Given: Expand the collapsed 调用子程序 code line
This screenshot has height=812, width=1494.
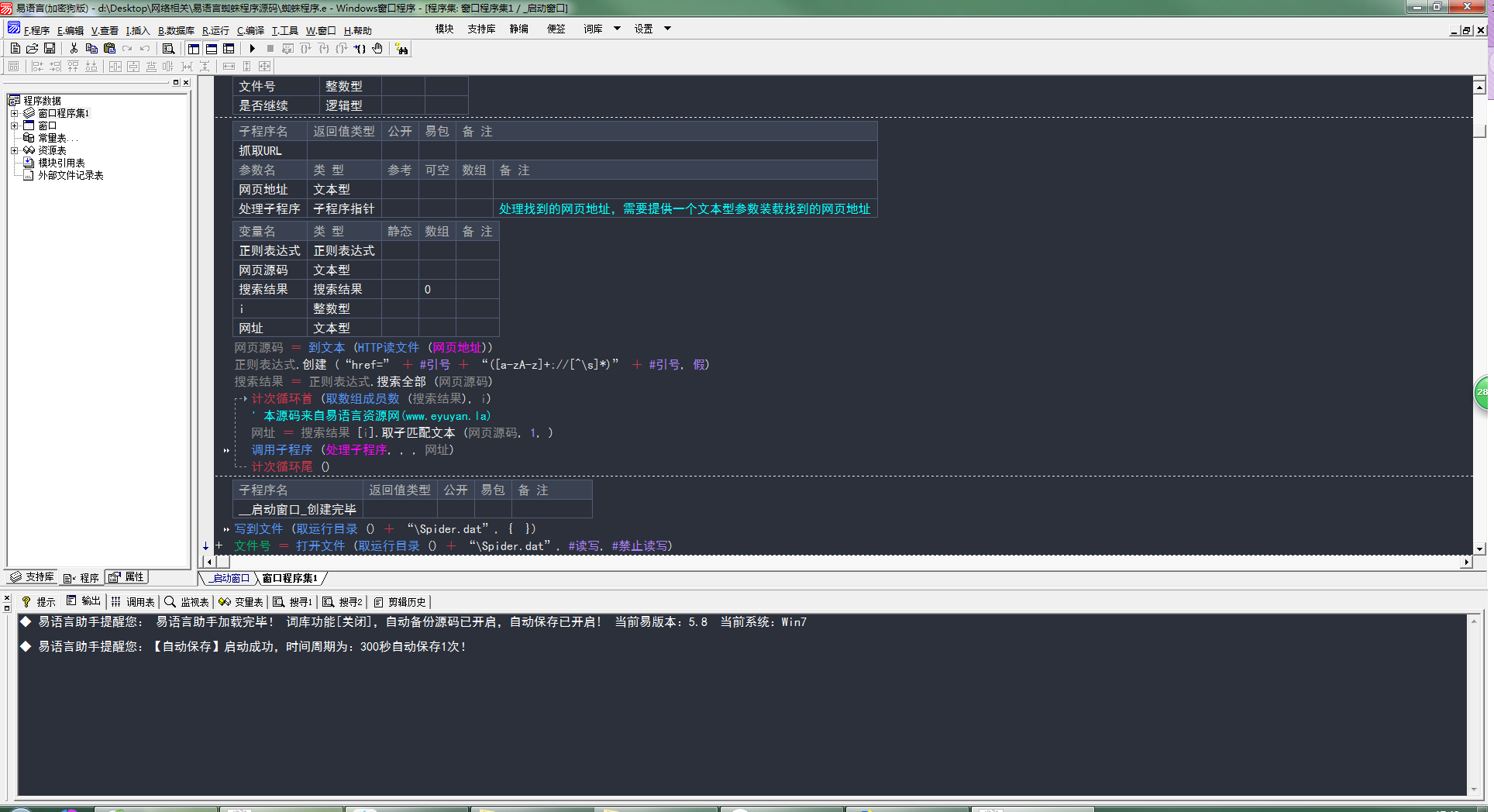Looking at the screenshot, I should coord(226,450).
